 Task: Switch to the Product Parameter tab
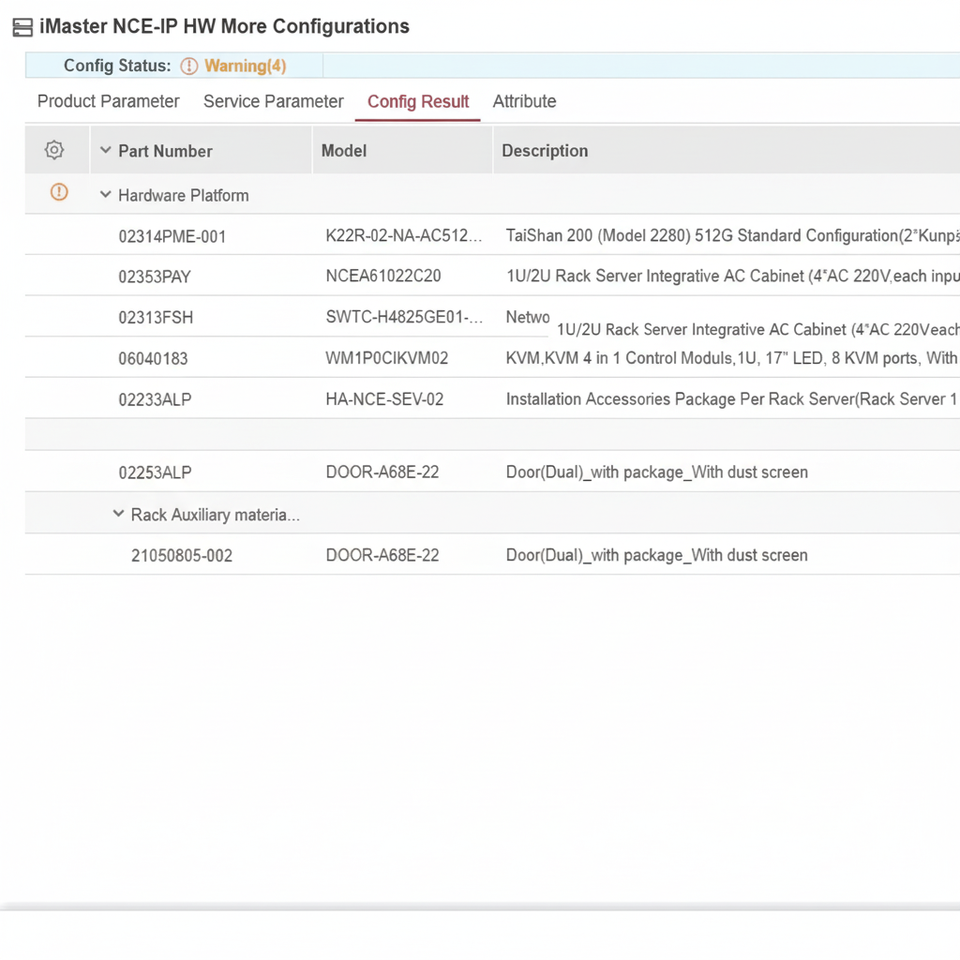click(x=108, y=101)
